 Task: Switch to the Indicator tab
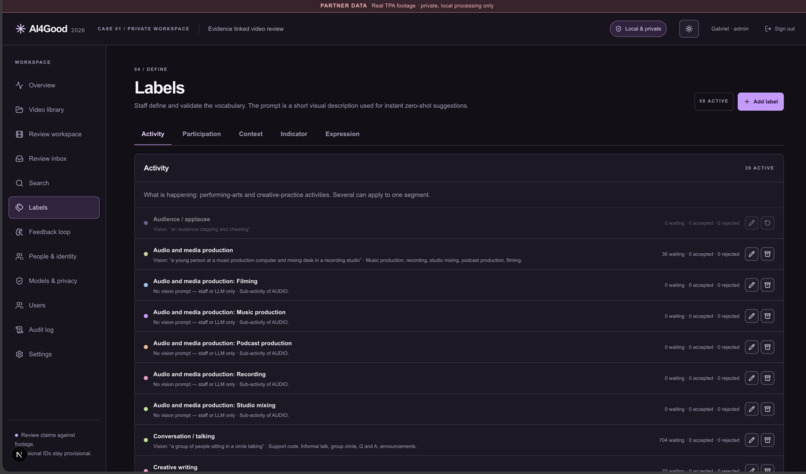click(x=294, y=134)
